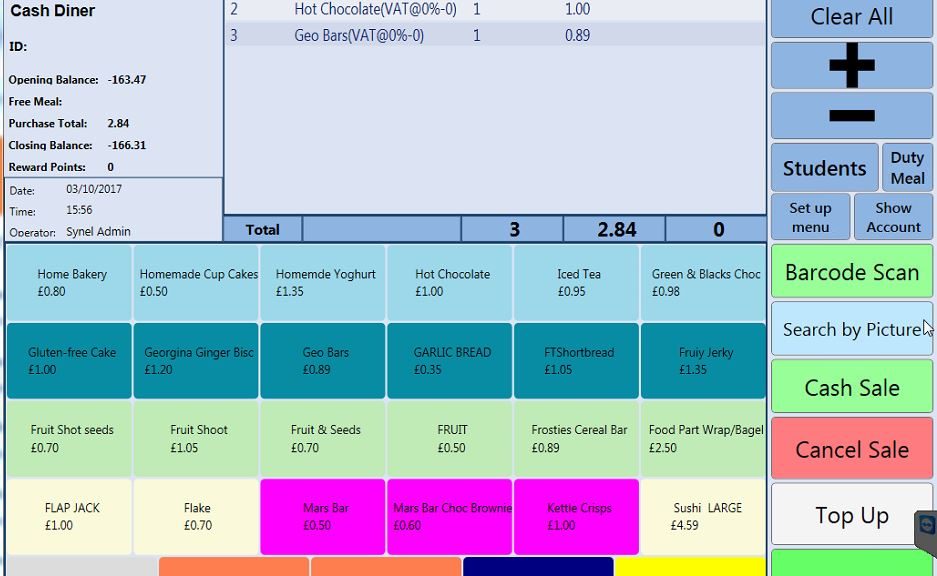Open Search by Picture
Viewport: 937px width, 576px height.
click(851, 329)
